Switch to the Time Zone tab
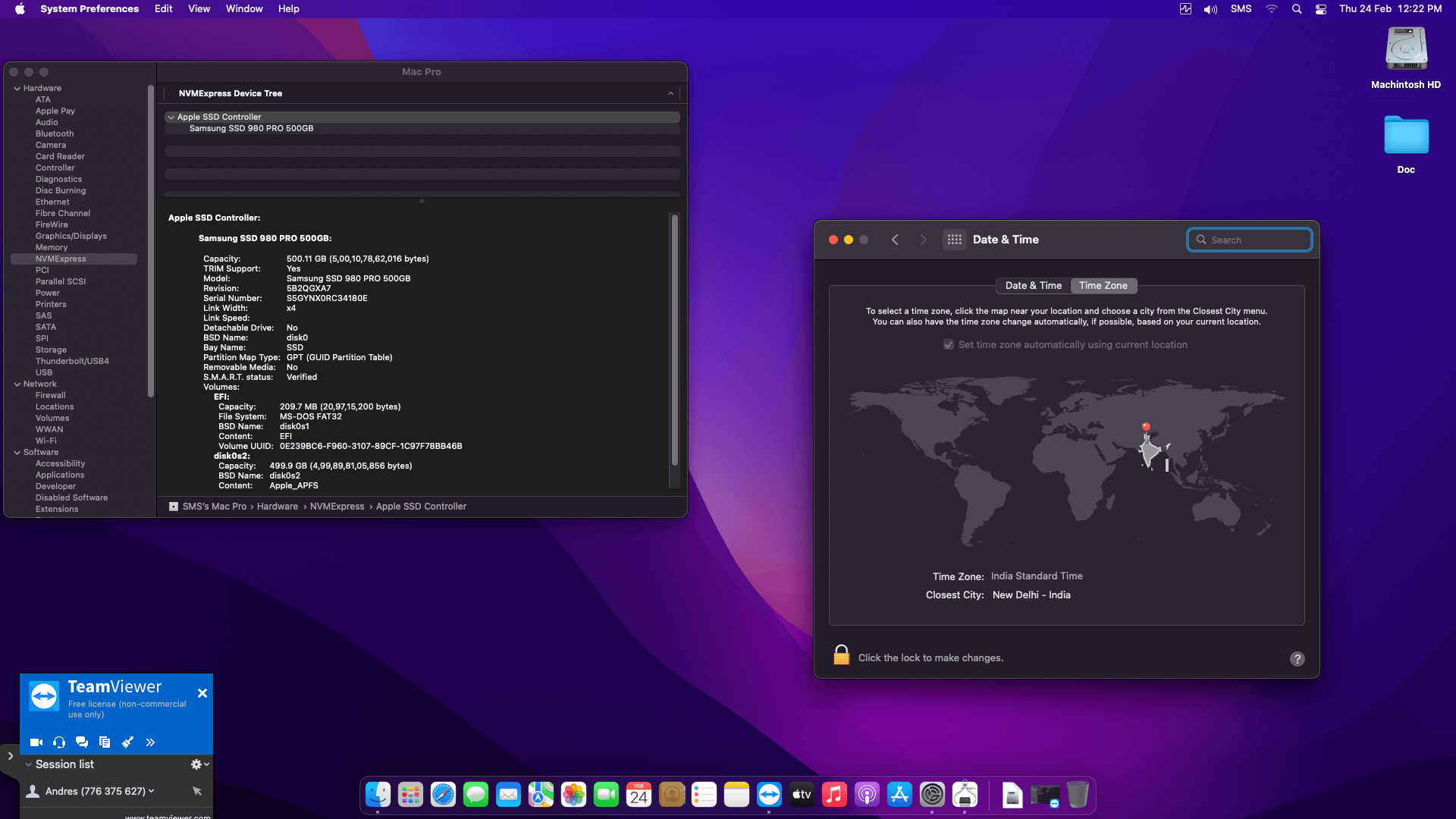Viewport: 1456px width, 819px height. pos(1103,286)
